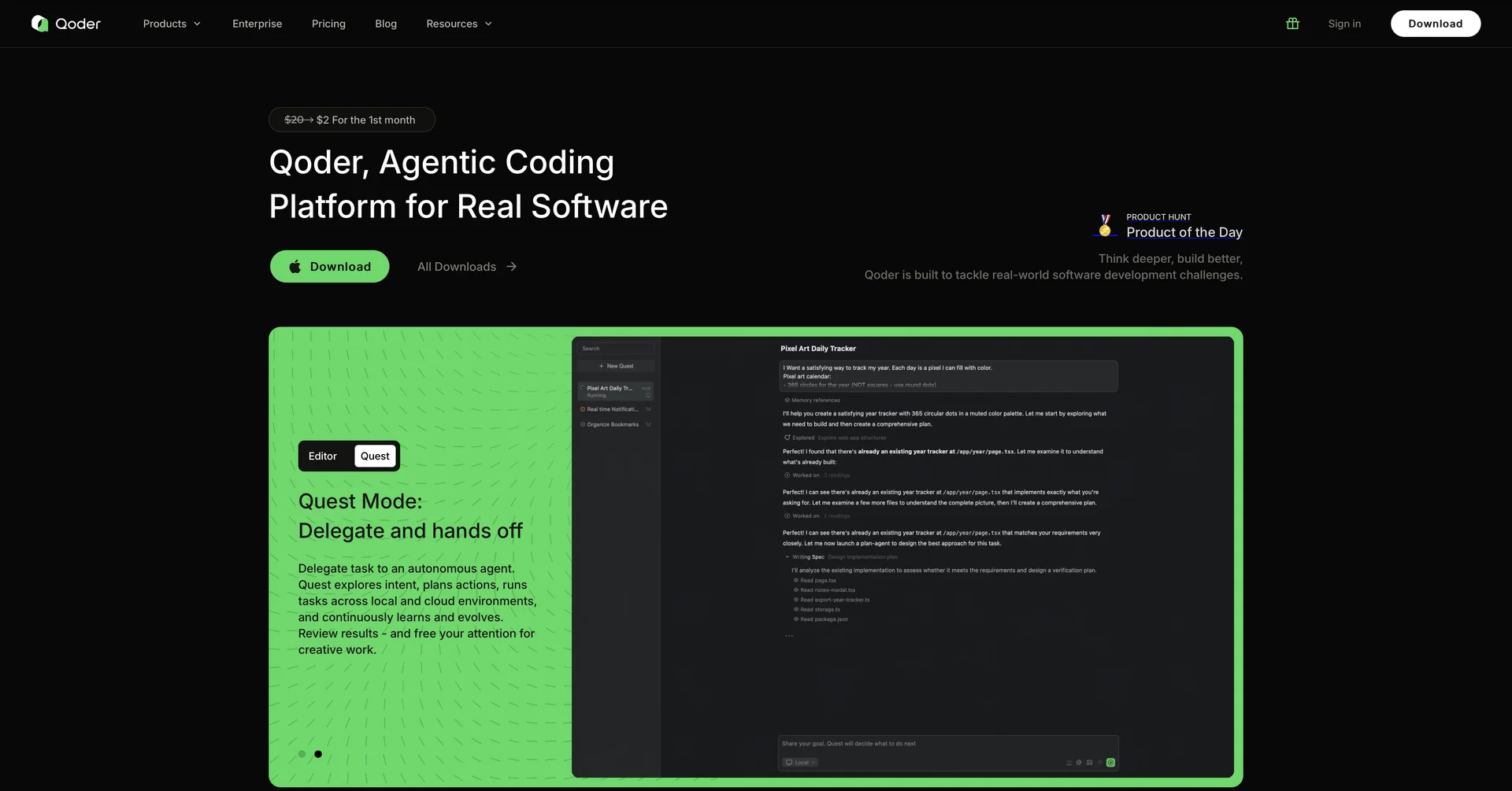Open the Local environment dropdown
This screenshot has width=1512, height=791.
pyautogui.click(x=801, y=763)
